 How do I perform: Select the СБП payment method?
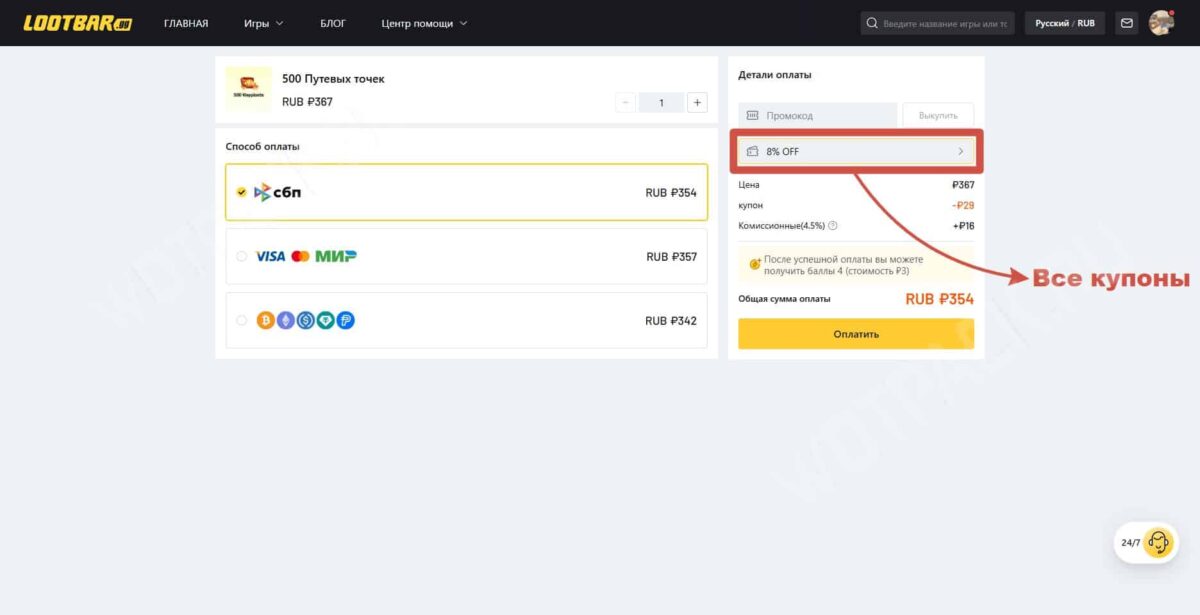coord(466,192)
